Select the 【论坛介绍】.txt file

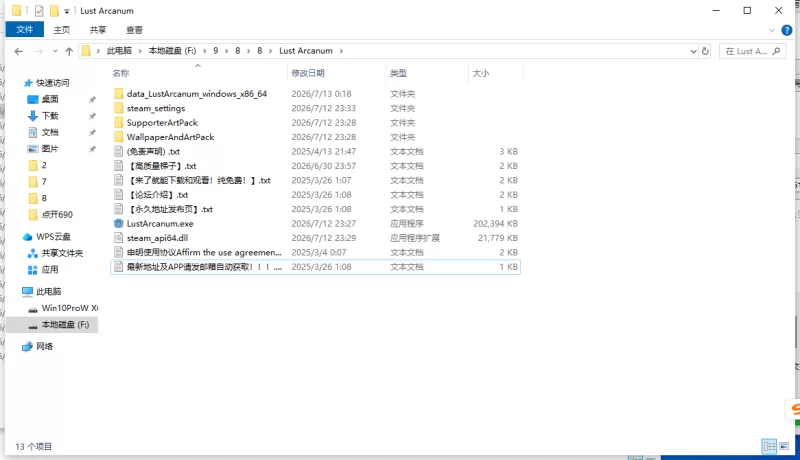point(157,194)
